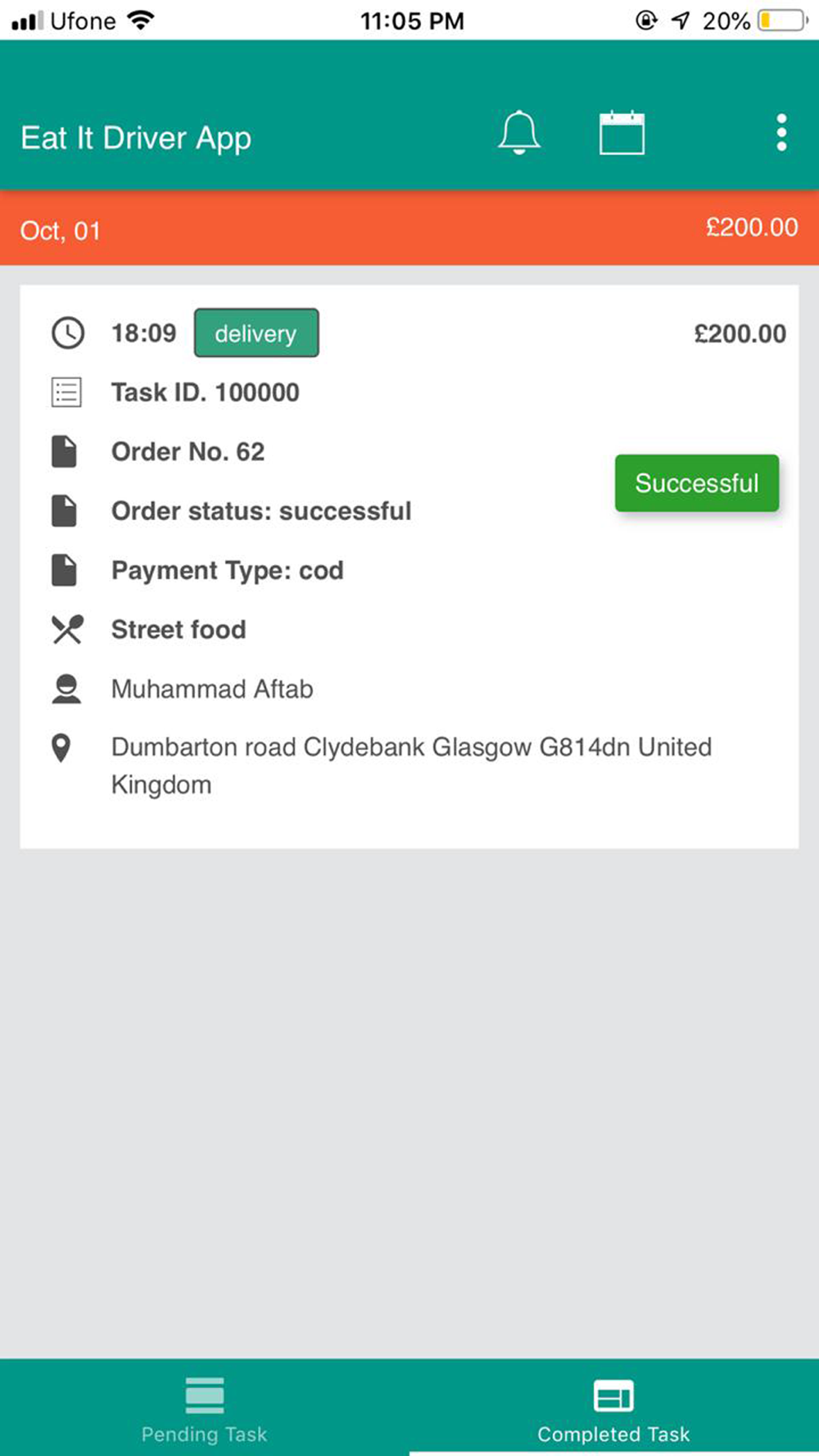819x1456 pixels.
Task: Tap the battery indicator in status bar
Action: coord(783,20)
